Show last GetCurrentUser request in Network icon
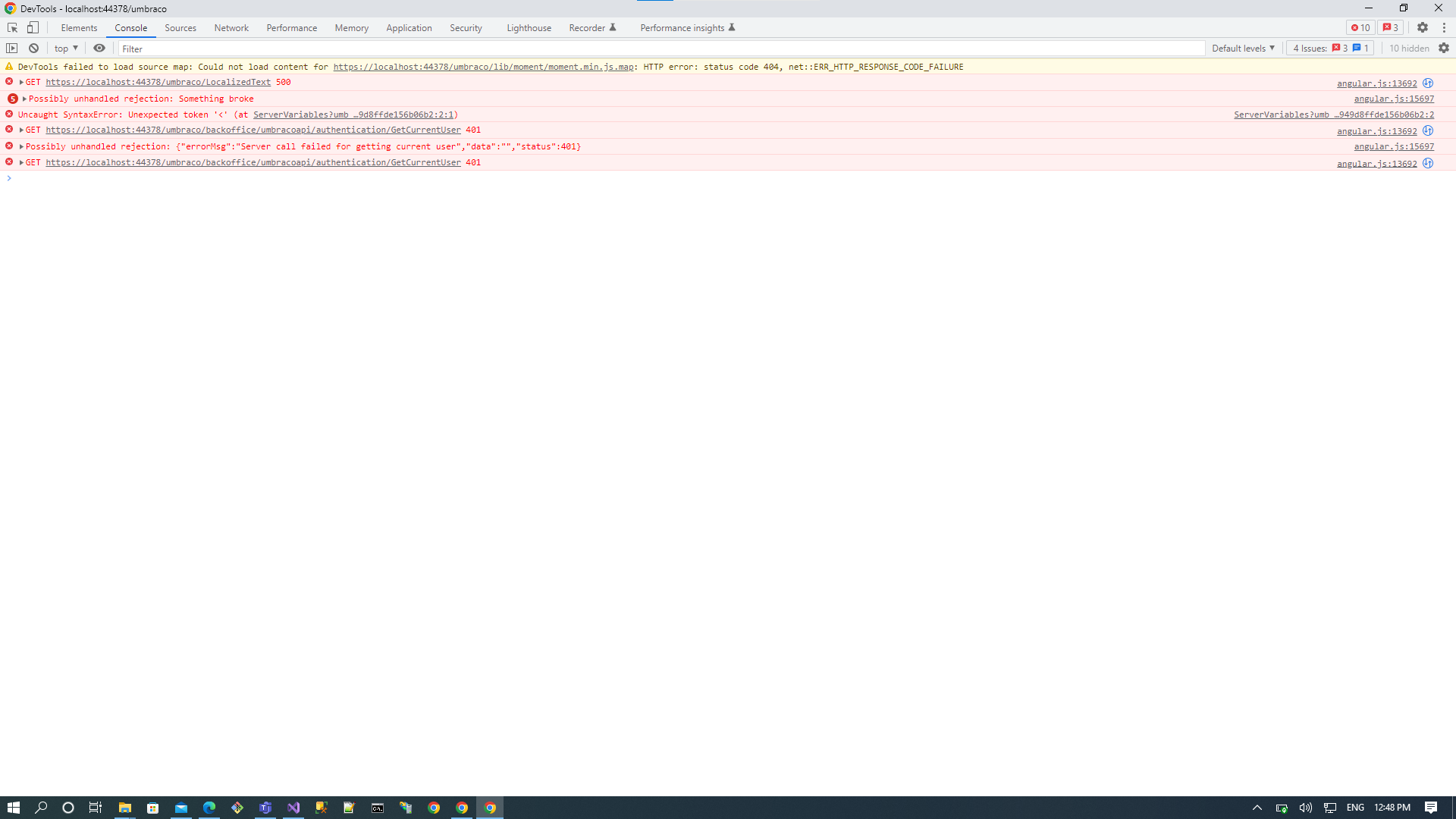Viewport: 1456px width, 819px height. 1428,163
